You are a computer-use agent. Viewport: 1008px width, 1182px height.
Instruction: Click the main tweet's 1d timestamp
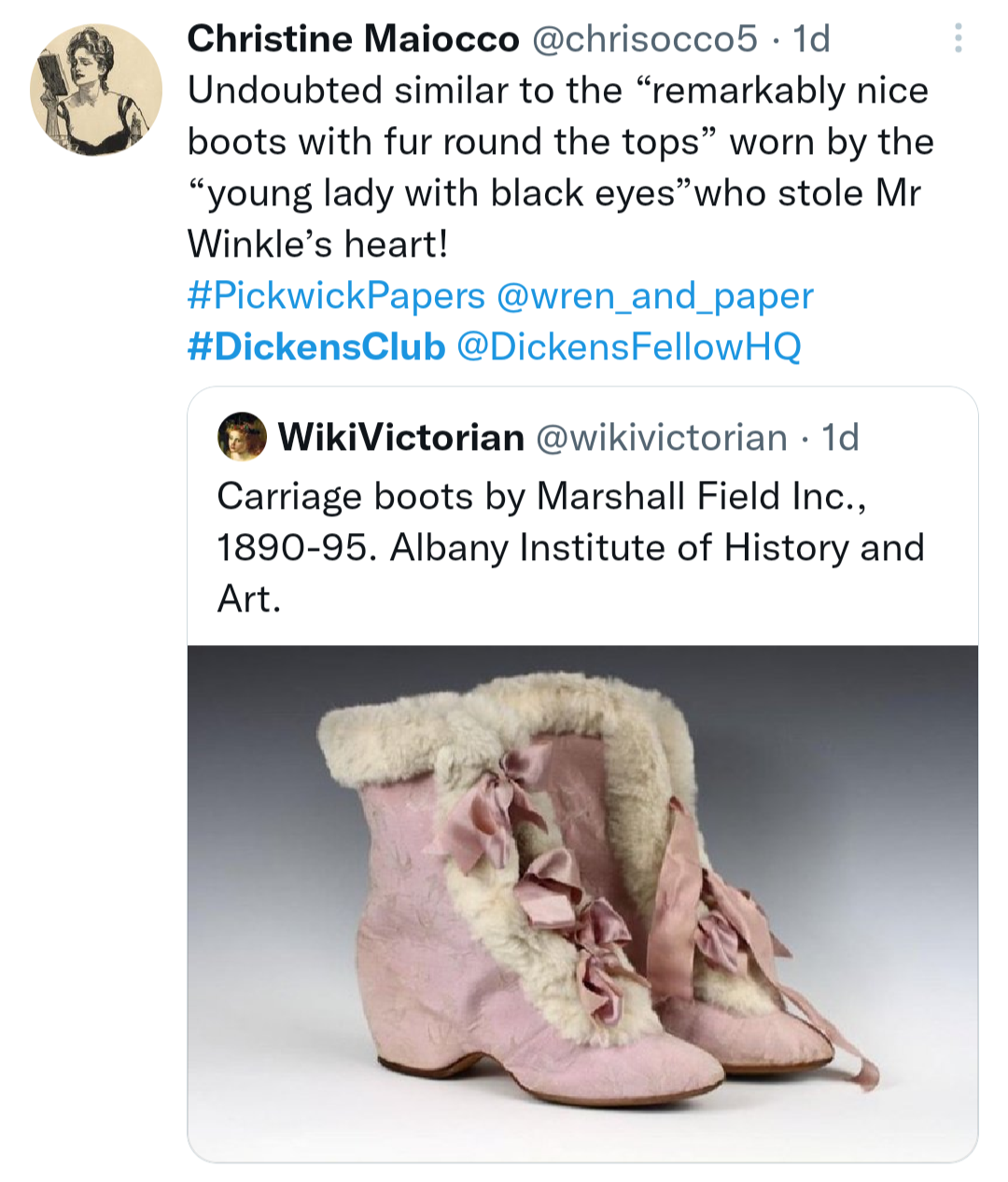[811, 39]
